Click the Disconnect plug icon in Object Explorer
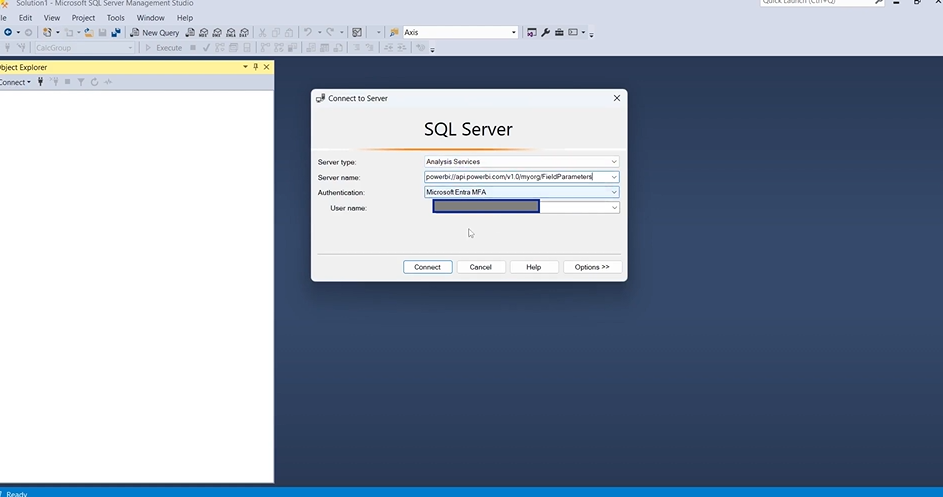 click(54, 82)
